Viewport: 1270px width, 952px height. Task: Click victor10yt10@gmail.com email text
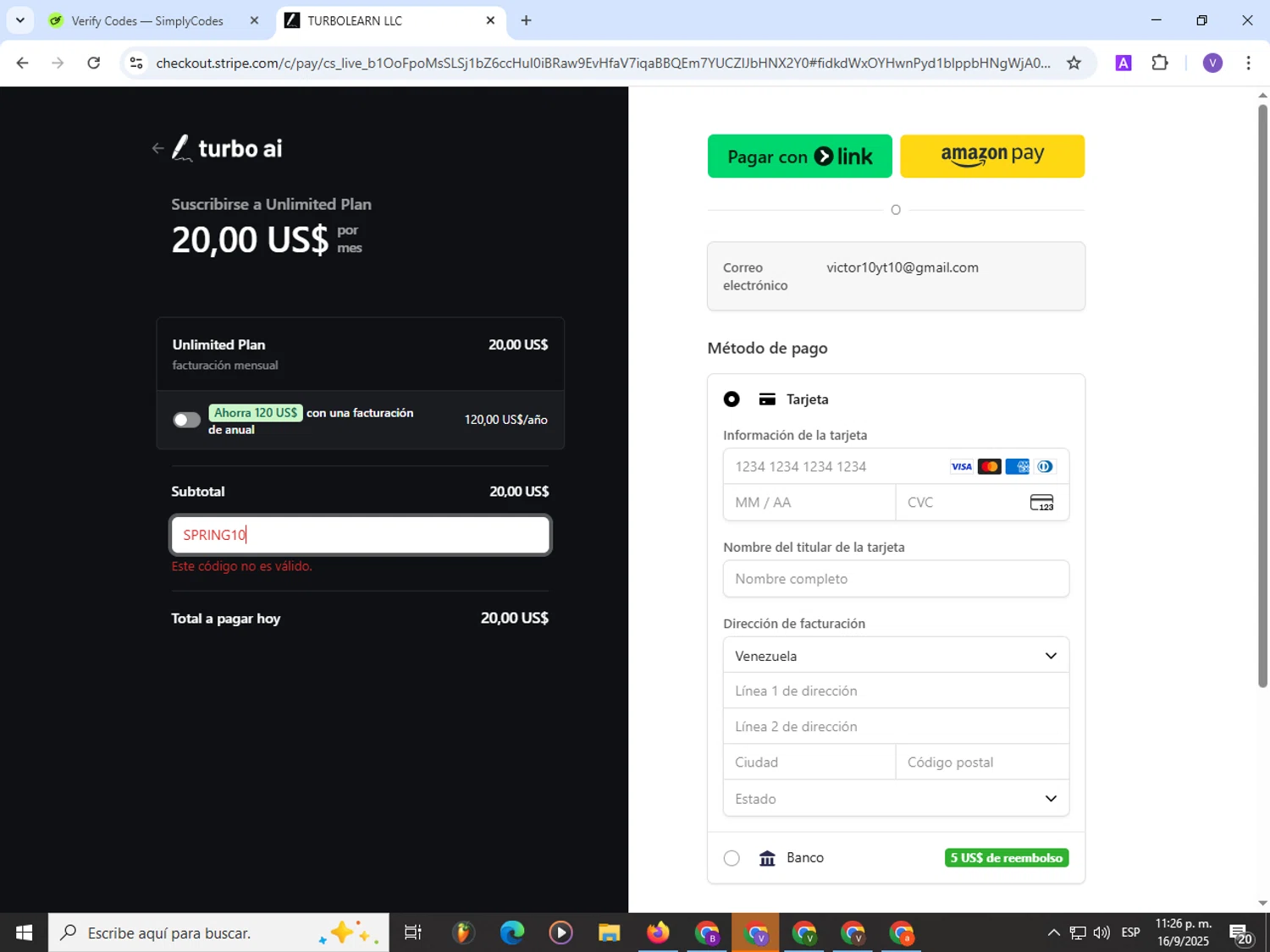[903, 267]
